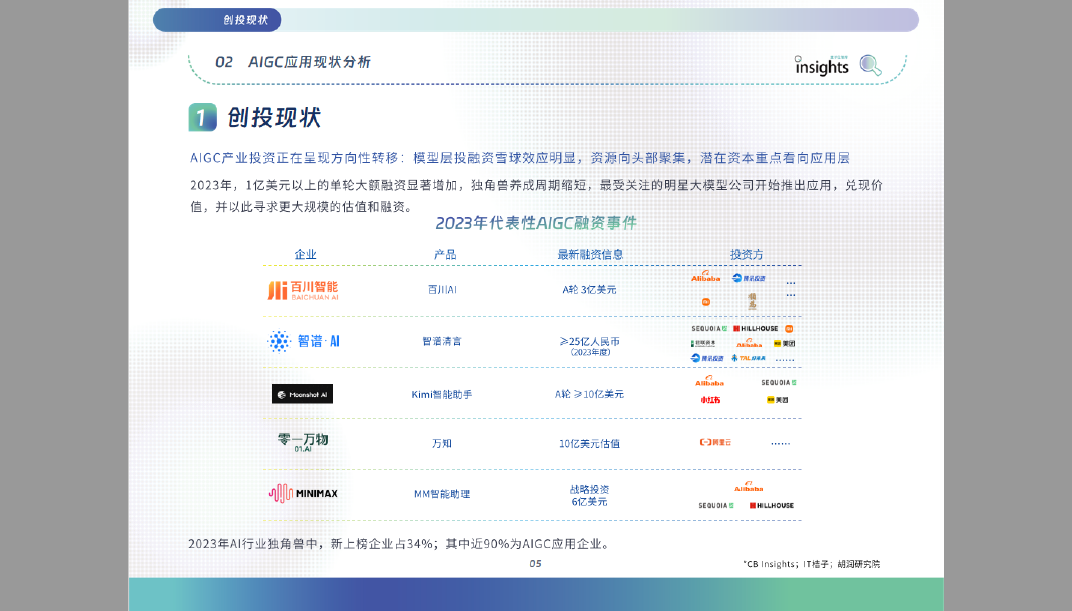Image resolution: width=1072 pixels, height=611 pixels.
Task: Click the 投资方 column header
Action: 747,254
